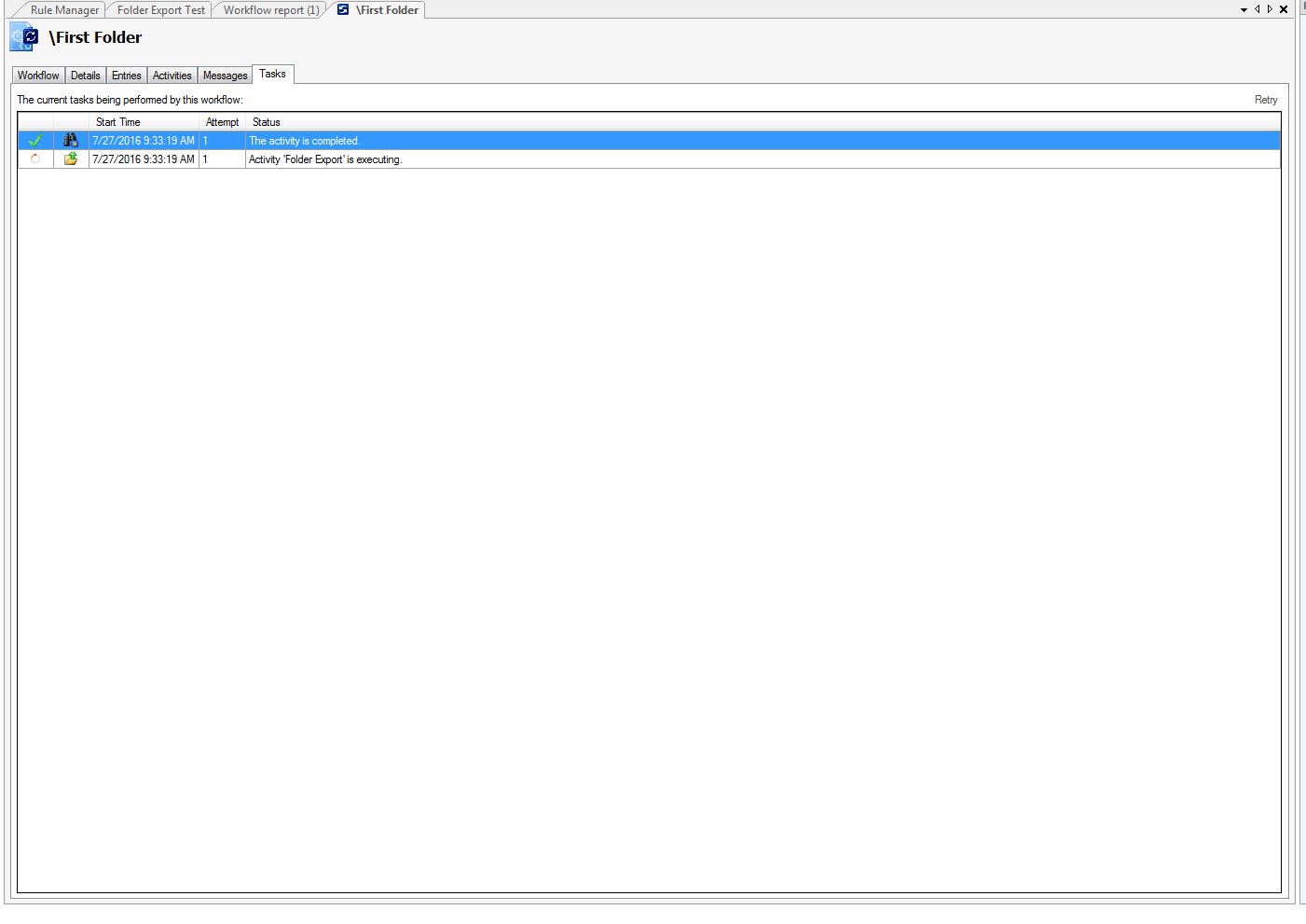Click the \First Folder heading title
The image size is (1306, 924).
[x=96, y=37]
